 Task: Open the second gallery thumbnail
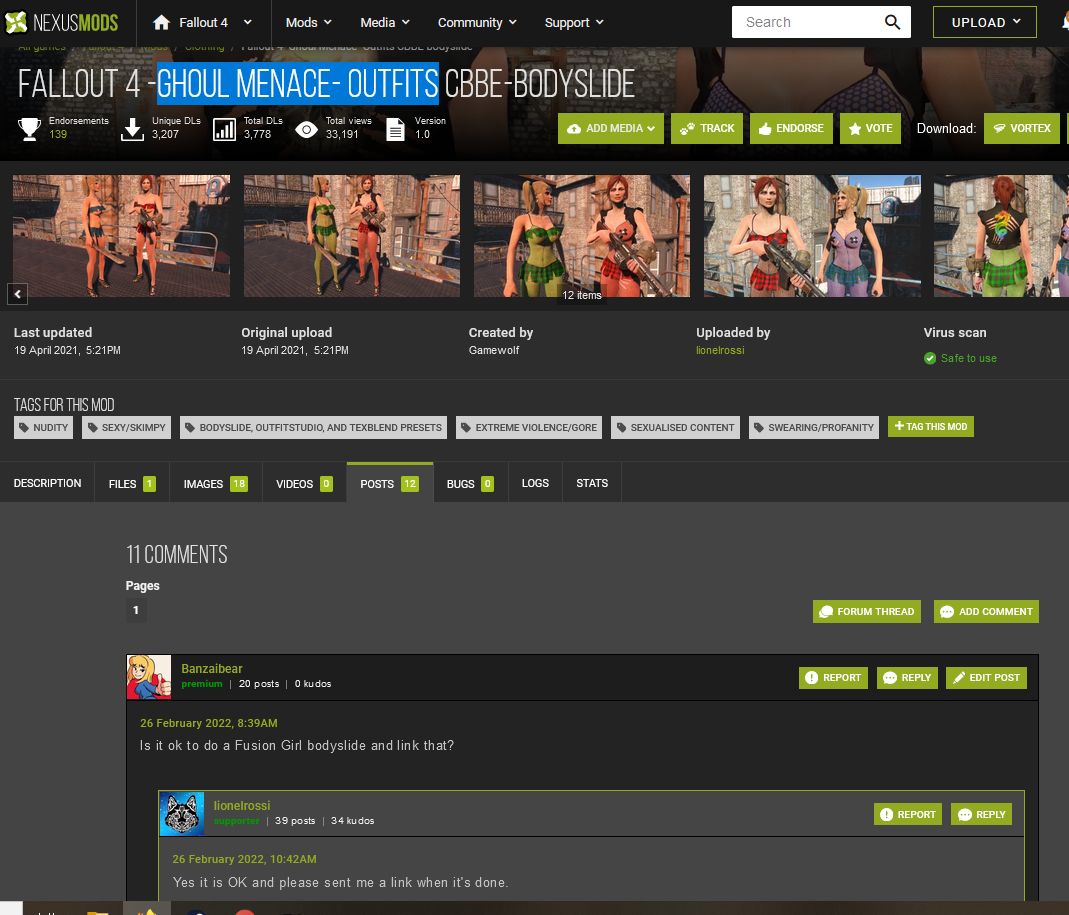352,236
